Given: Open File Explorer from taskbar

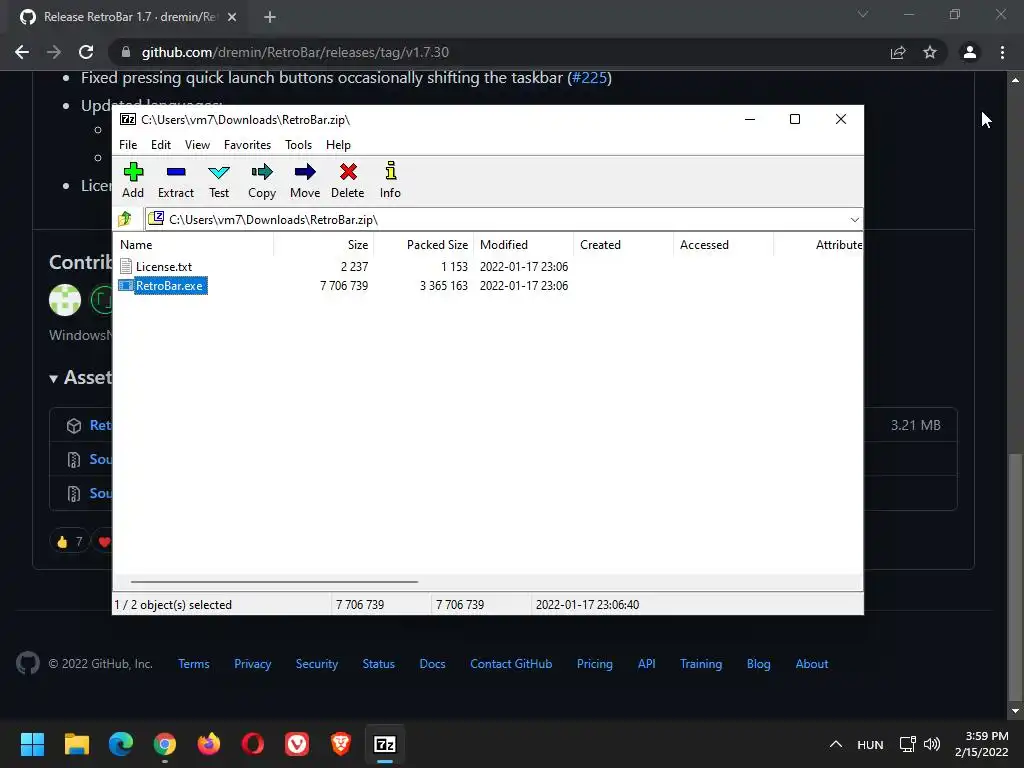Looking at the screenshot, I should coord(76,744).
